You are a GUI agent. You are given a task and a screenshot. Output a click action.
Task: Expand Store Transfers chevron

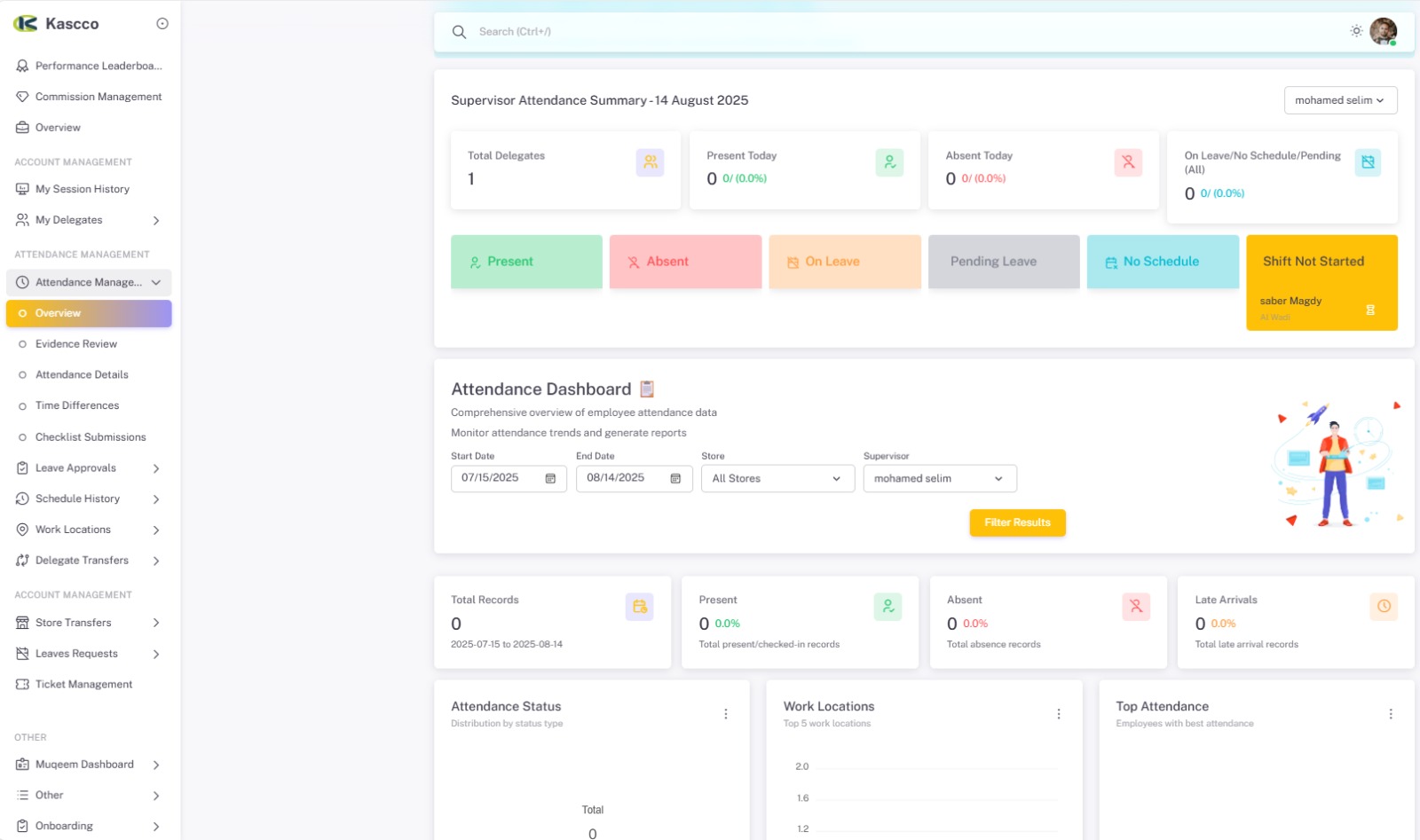click(156, 623)
